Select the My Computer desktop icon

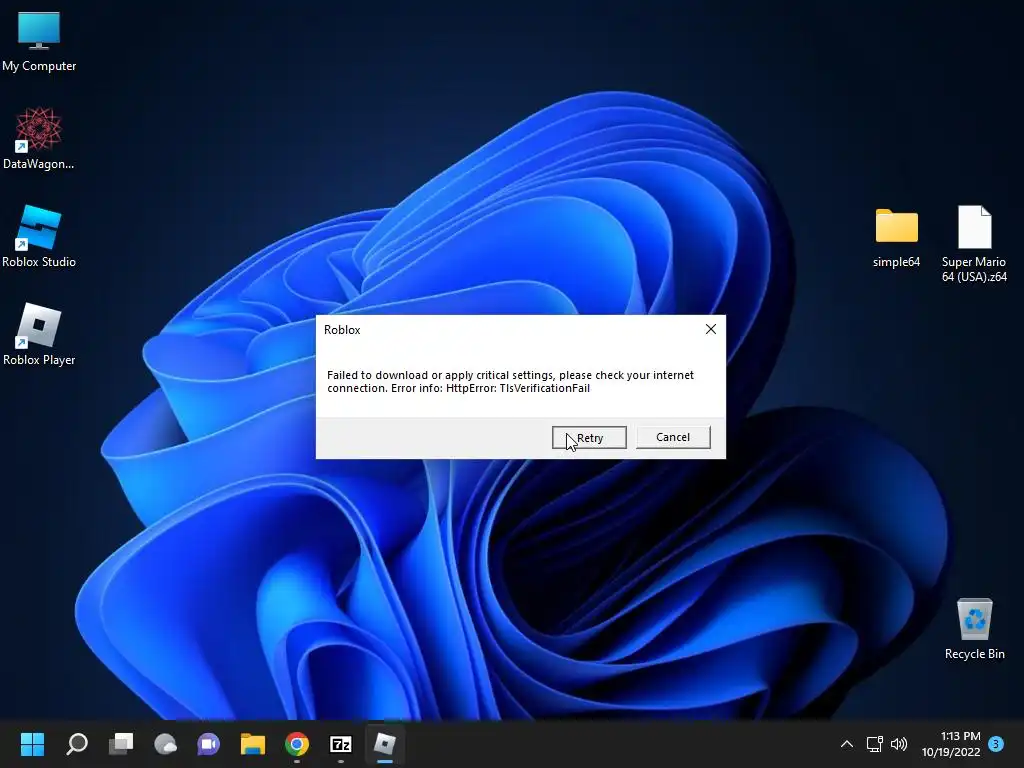39,42
